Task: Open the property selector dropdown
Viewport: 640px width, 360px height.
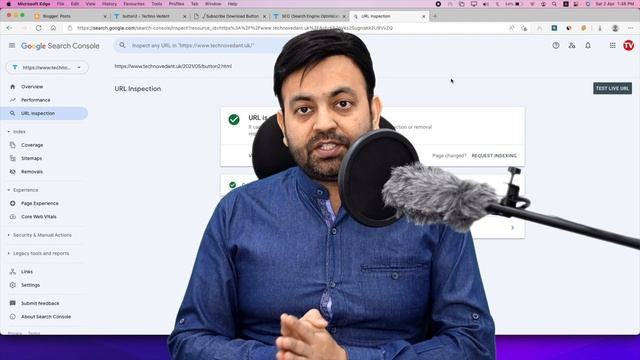Action: click(47, 67)
